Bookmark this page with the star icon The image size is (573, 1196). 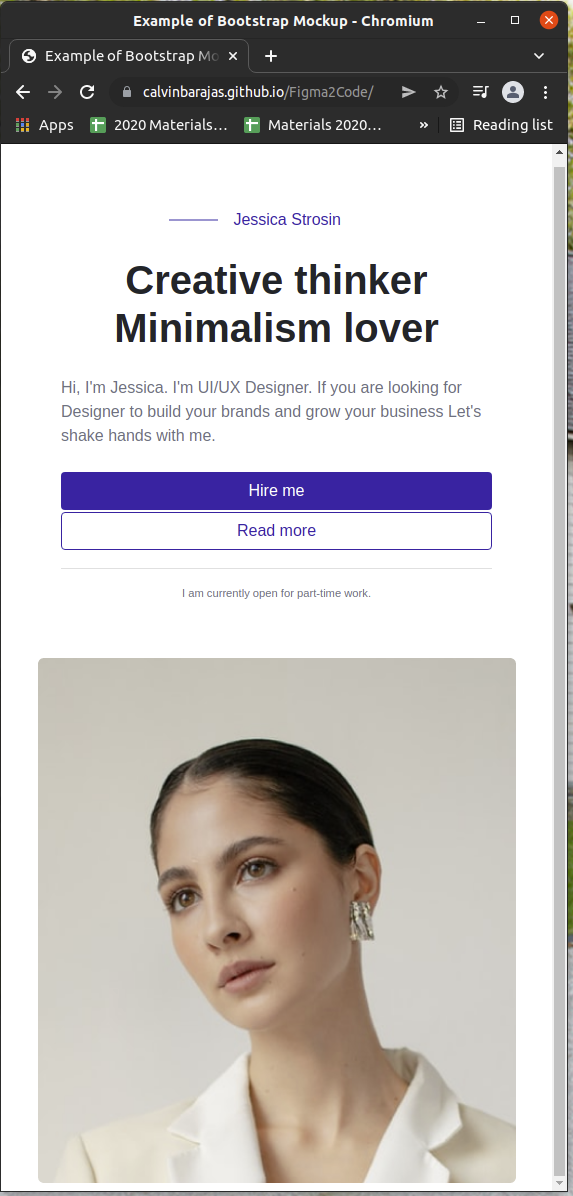click(x=440, y=92)
